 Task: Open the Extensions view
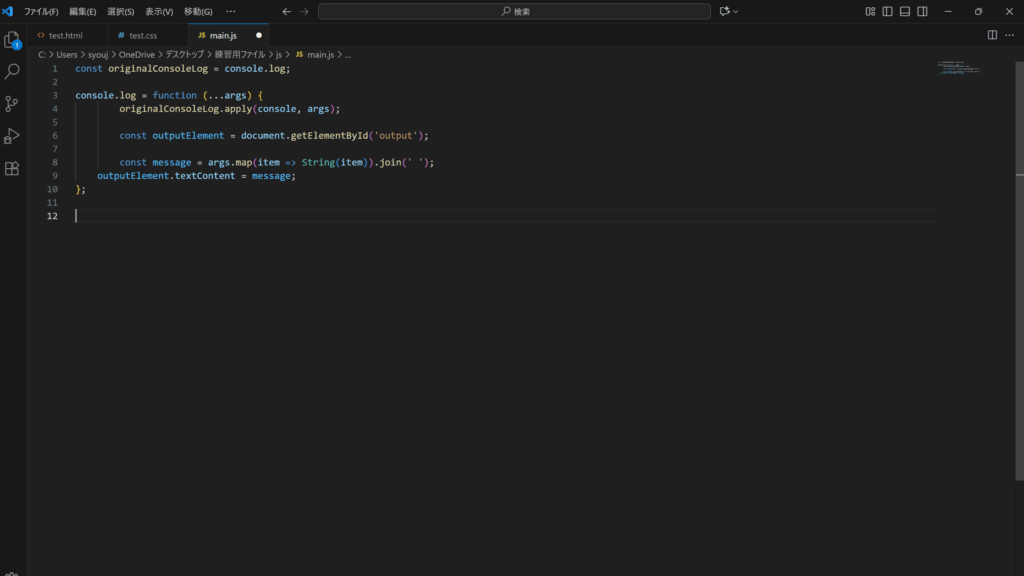(x=12, y=168)
